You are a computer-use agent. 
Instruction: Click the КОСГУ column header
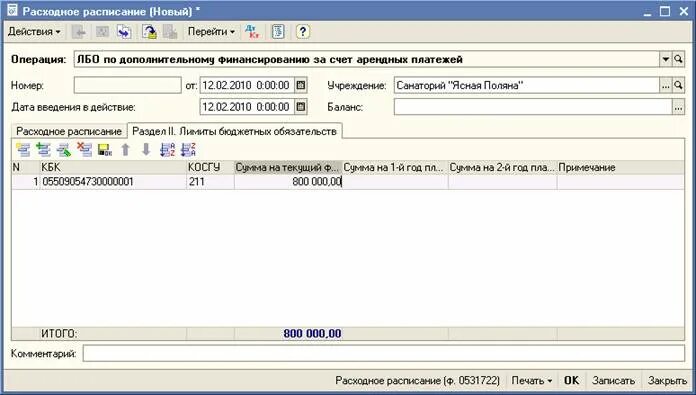point(210,167)
